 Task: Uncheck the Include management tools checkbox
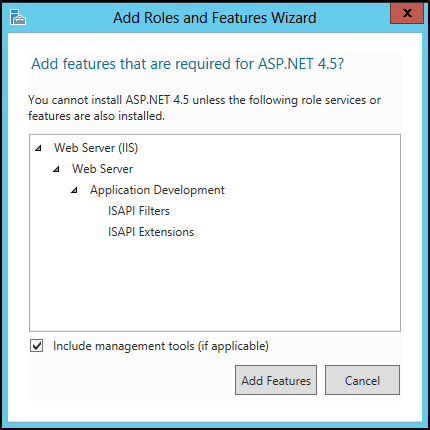click(36, 346)
